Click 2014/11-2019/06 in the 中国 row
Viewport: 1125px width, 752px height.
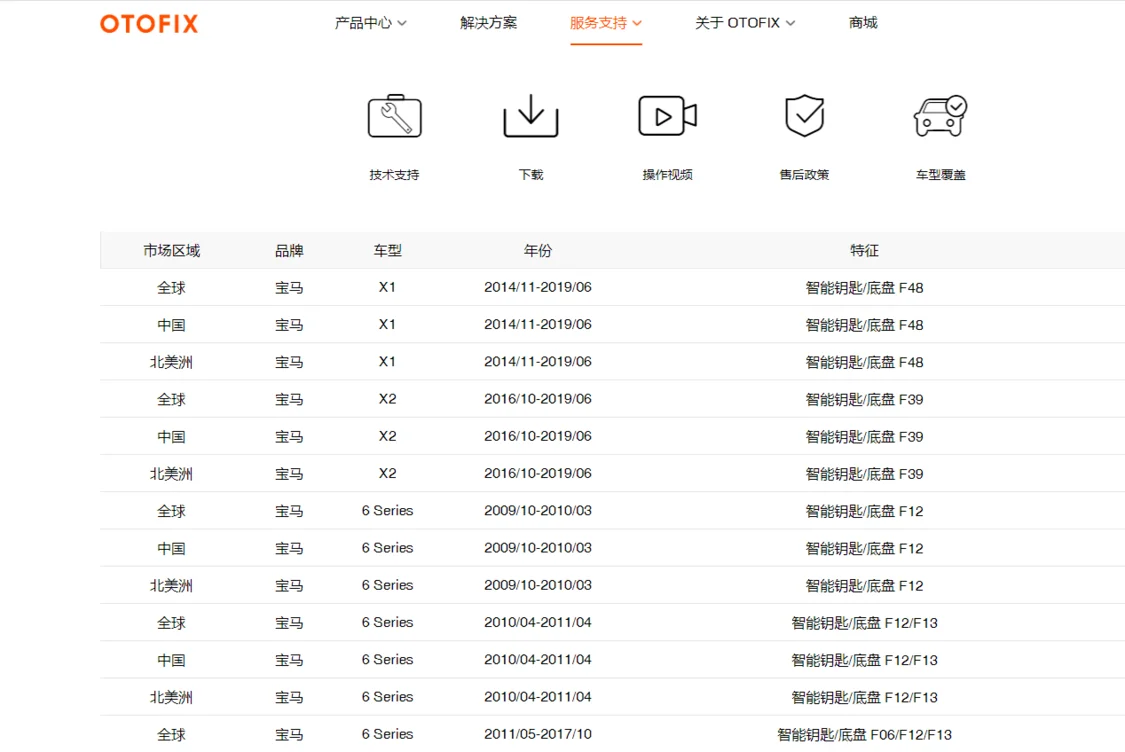[x=538, y=324]
